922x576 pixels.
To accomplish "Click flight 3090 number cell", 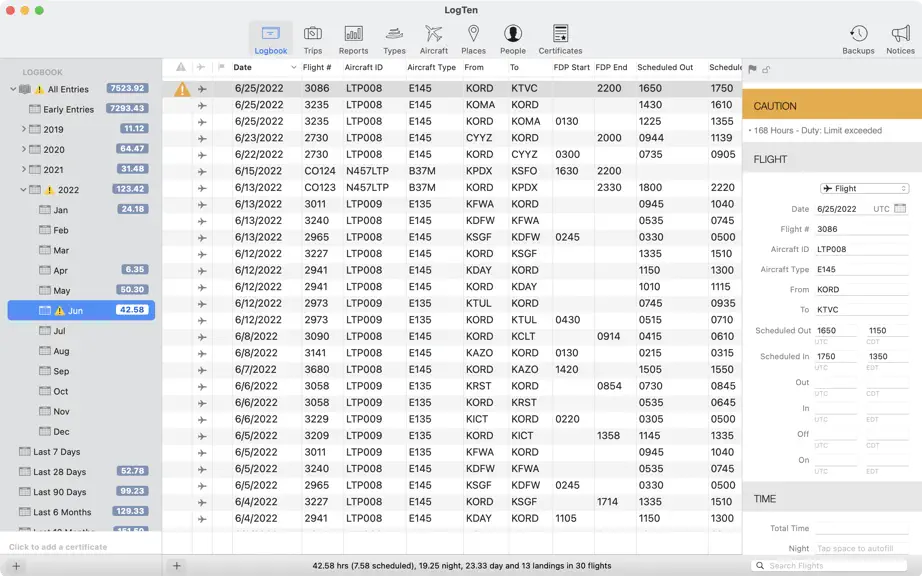I will [317, 337].
